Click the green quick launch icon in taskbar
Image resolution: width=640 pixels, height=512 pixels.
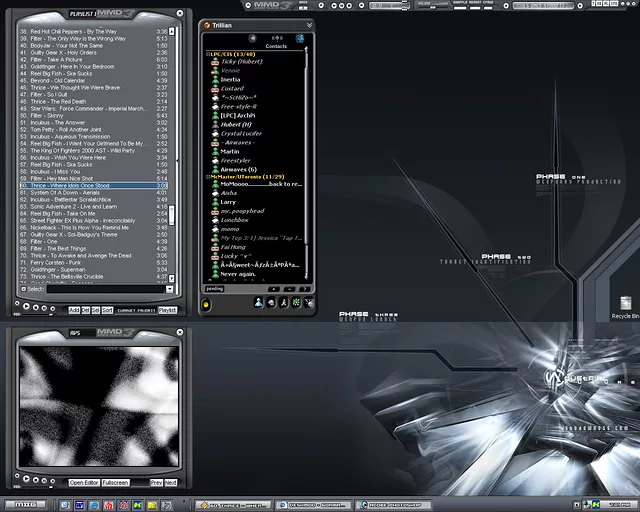tap(138, 505)
